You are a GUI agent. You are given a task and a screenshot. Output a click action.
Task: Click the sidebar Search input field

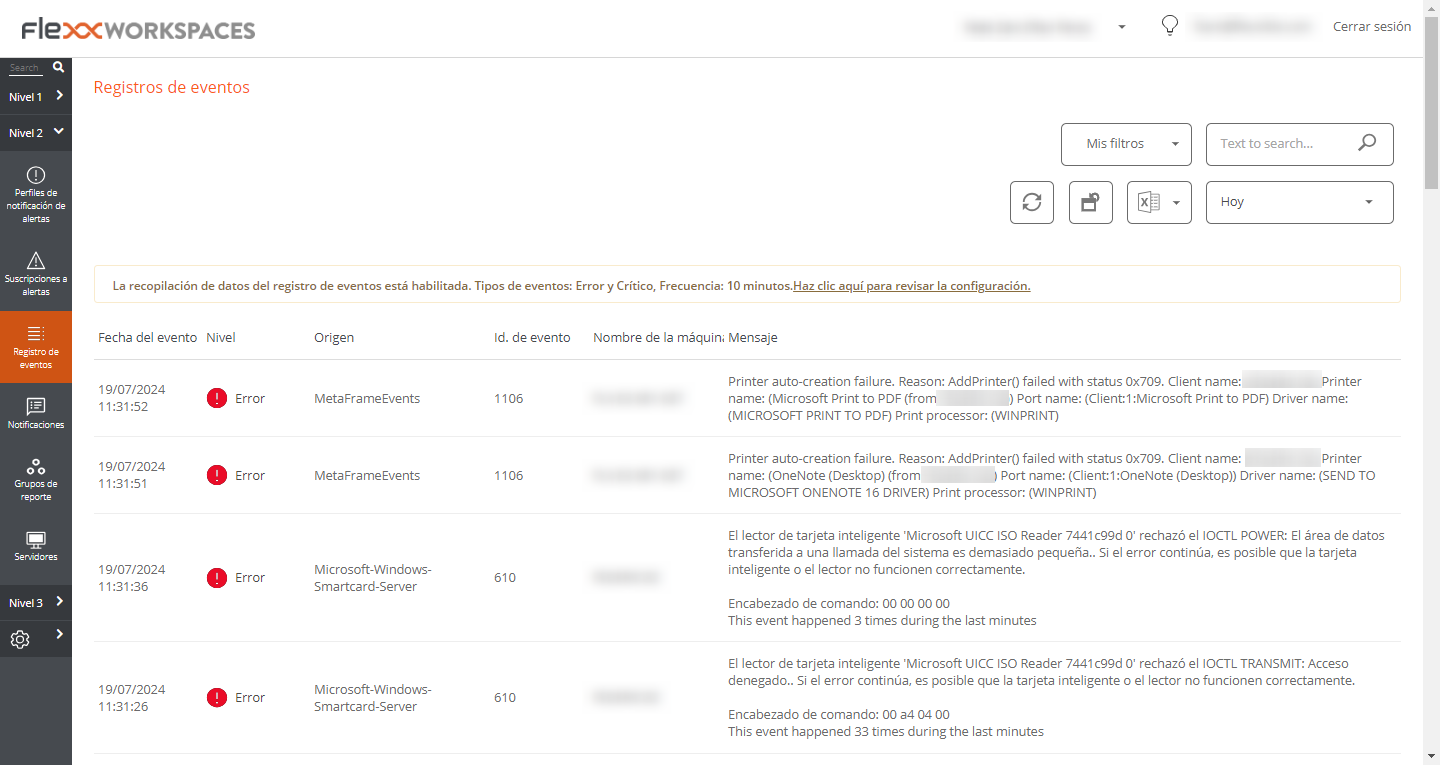25,68
